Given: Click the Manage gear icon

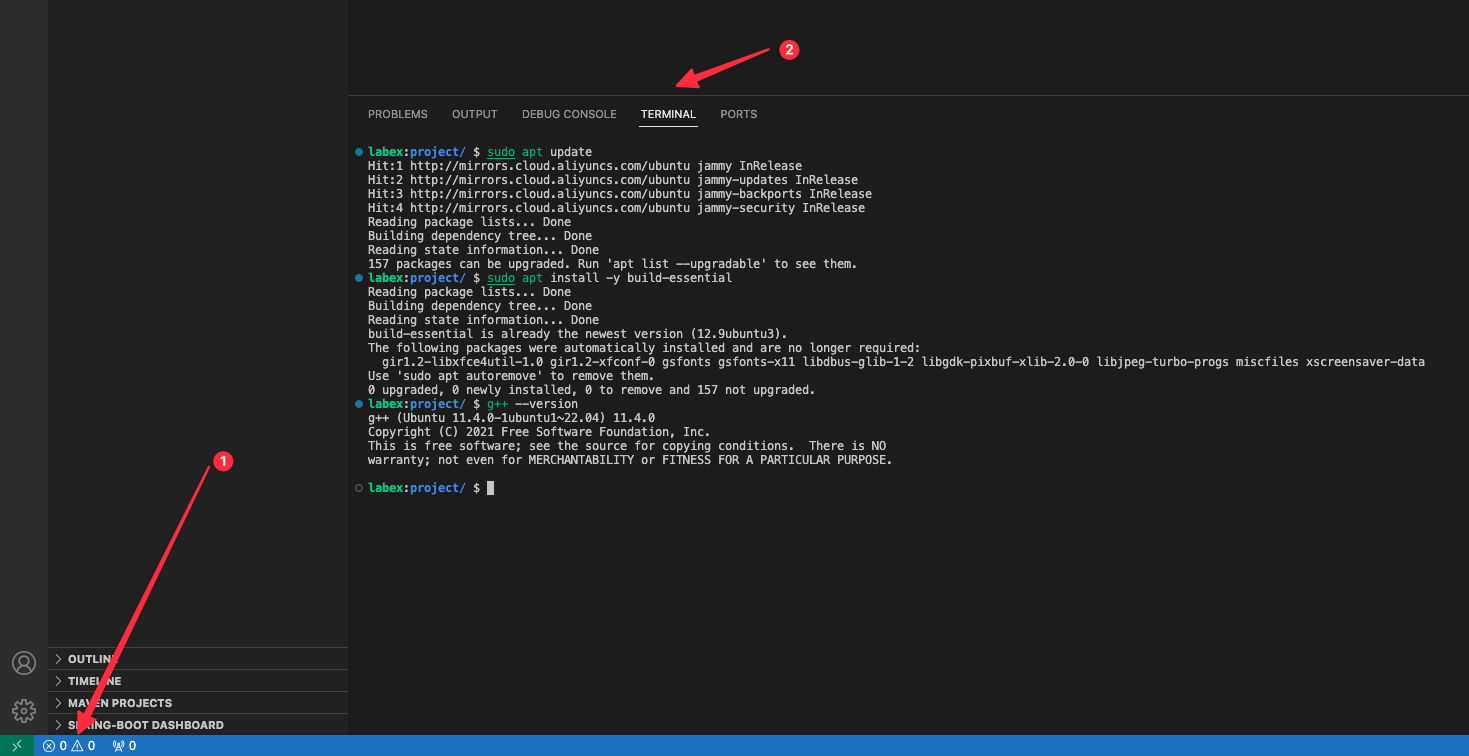Looking at the screenshot, I should pos(24,710).
